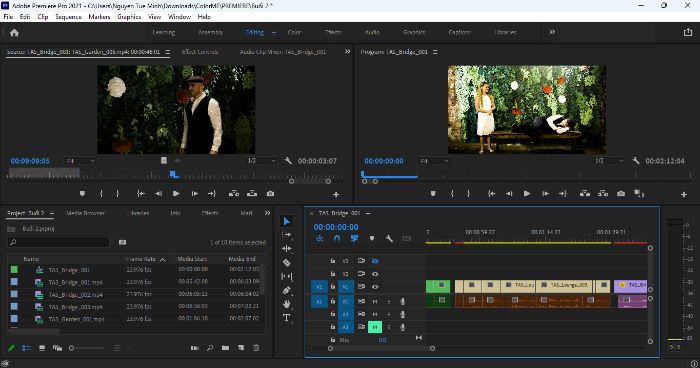700x368 pixels.
Task: Open Source monitor 1/2 resolution dropdown
Action: [x=261, y=161]
